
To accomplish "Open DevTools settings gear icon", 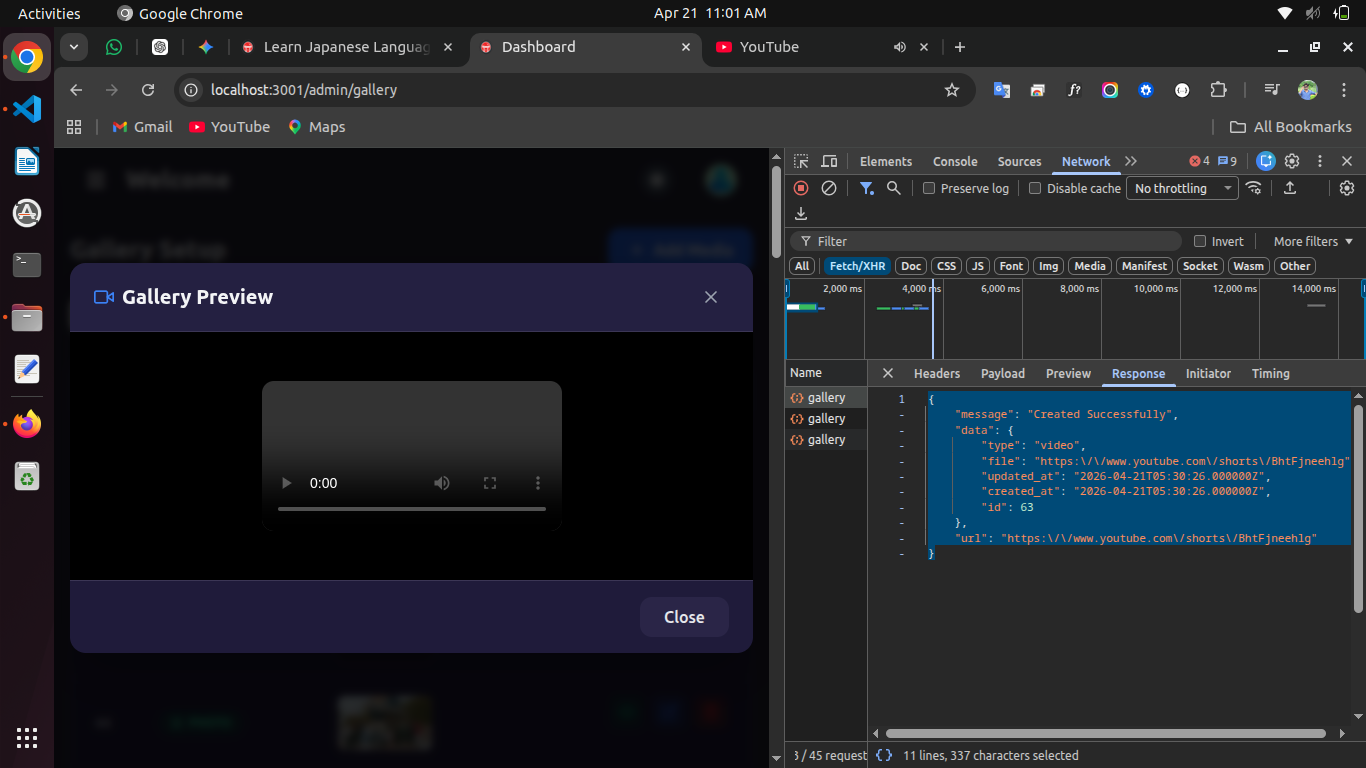I will click(x=1292, y=161).
